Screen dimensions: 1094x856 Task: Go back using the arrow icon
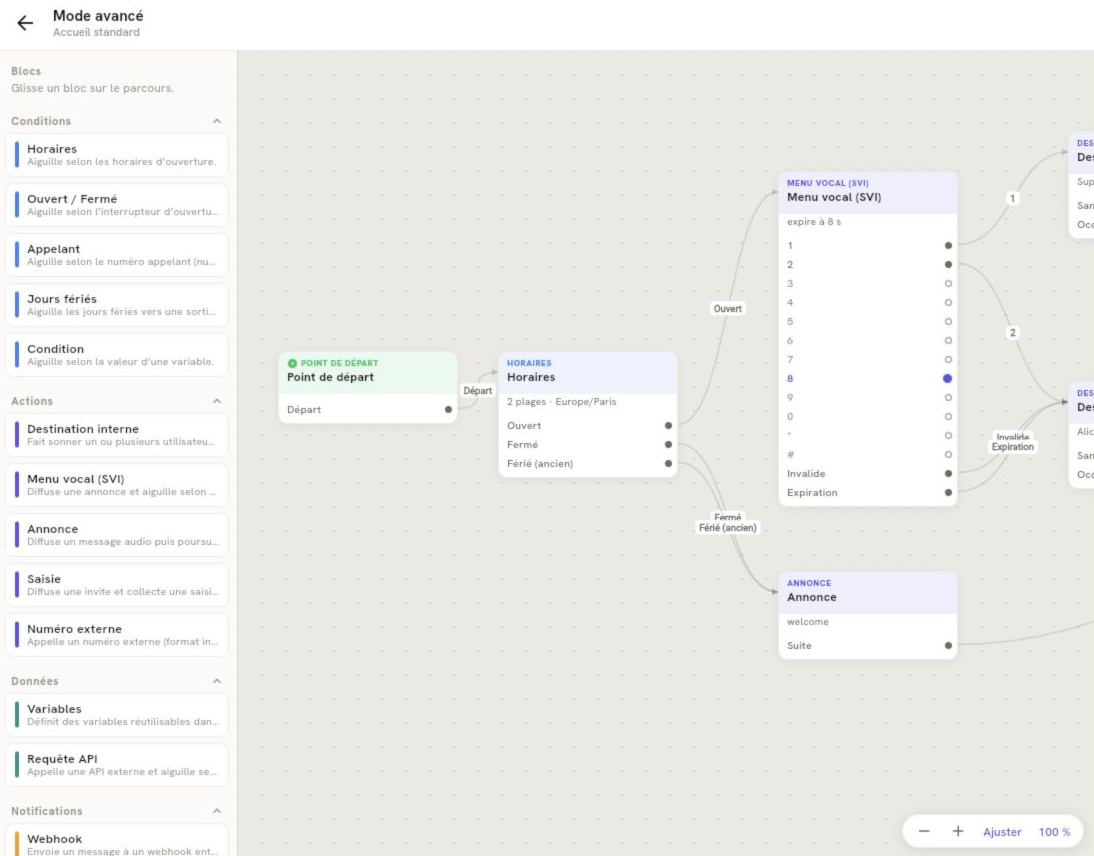pos(25,23)
